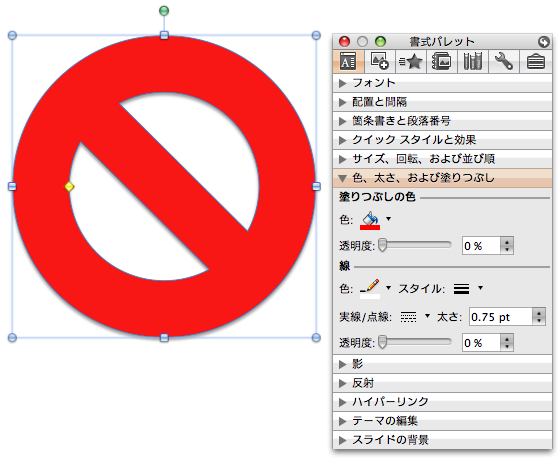
Task: Select the Formatting Palette tab icon
Action: (348, 61)
